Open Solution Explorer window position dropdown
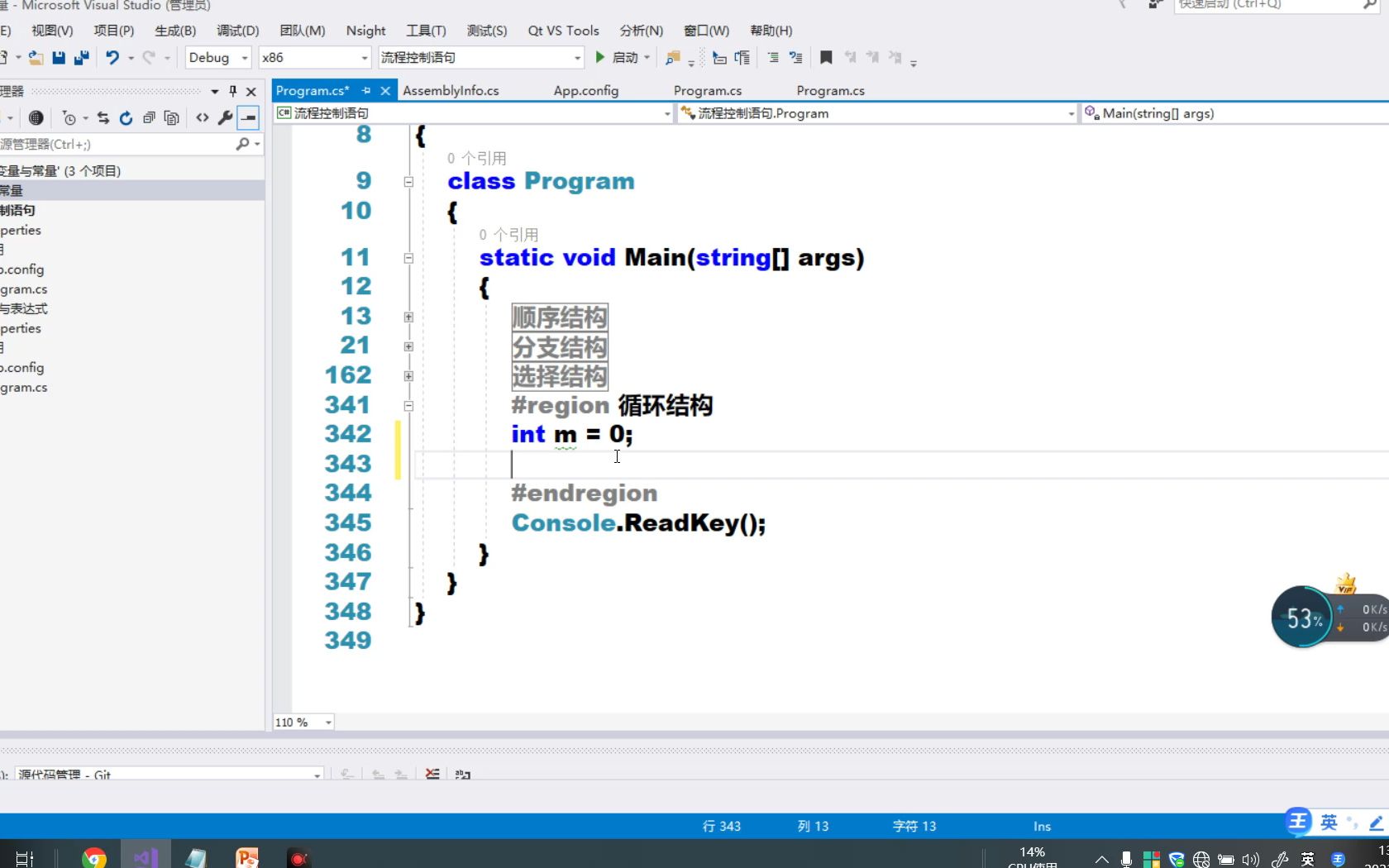 (215, 91)
